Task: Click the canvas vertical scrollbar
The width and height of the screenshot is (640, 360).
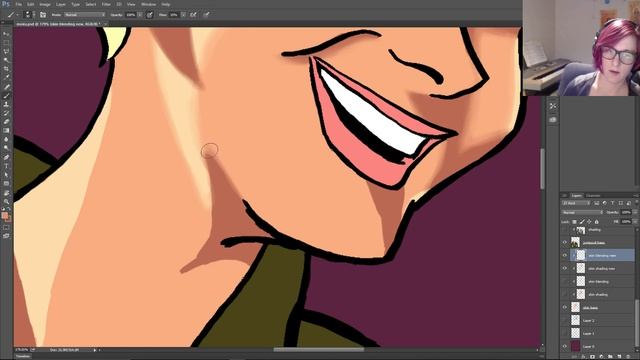Action: click(x=542, y=169)
